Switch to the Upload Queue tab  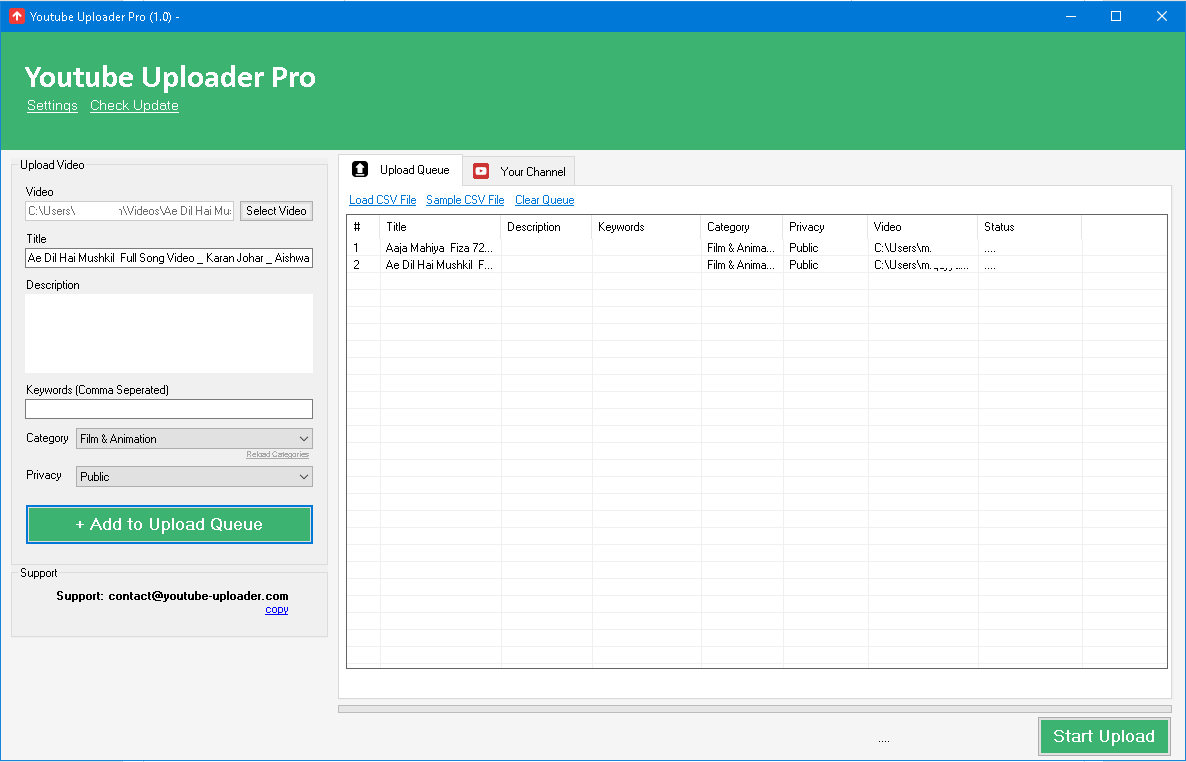coord(400,170)
